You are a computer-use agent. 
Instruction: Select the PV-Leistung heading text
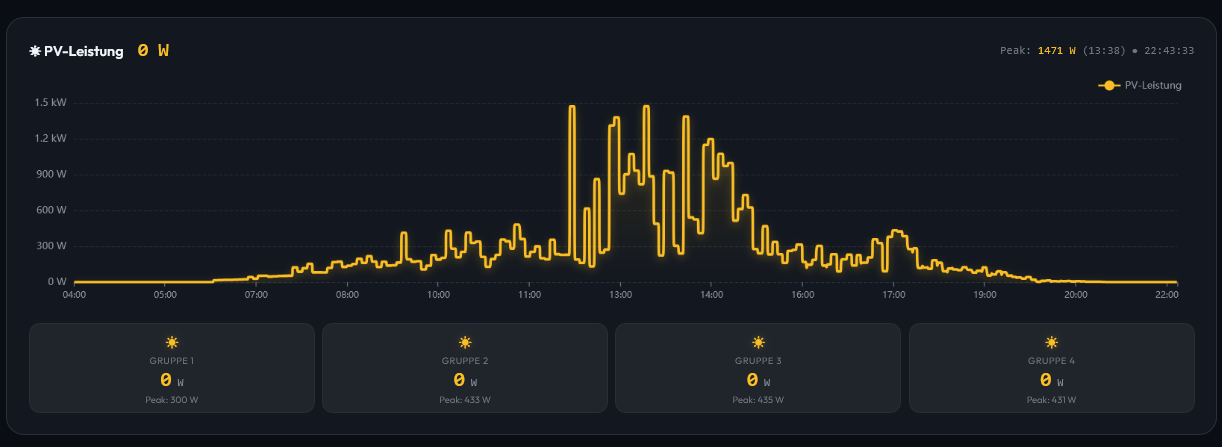coord(83,51)
